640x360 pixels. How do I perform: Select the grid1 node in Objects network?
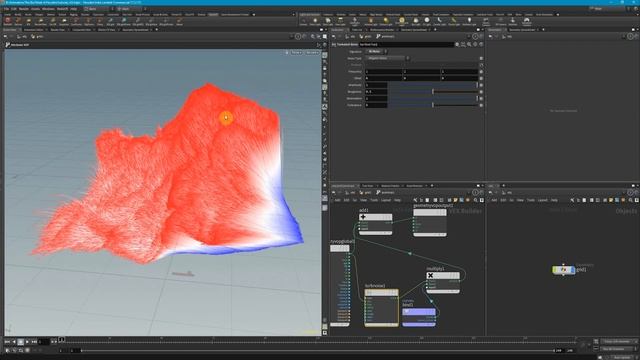(564, 270)
